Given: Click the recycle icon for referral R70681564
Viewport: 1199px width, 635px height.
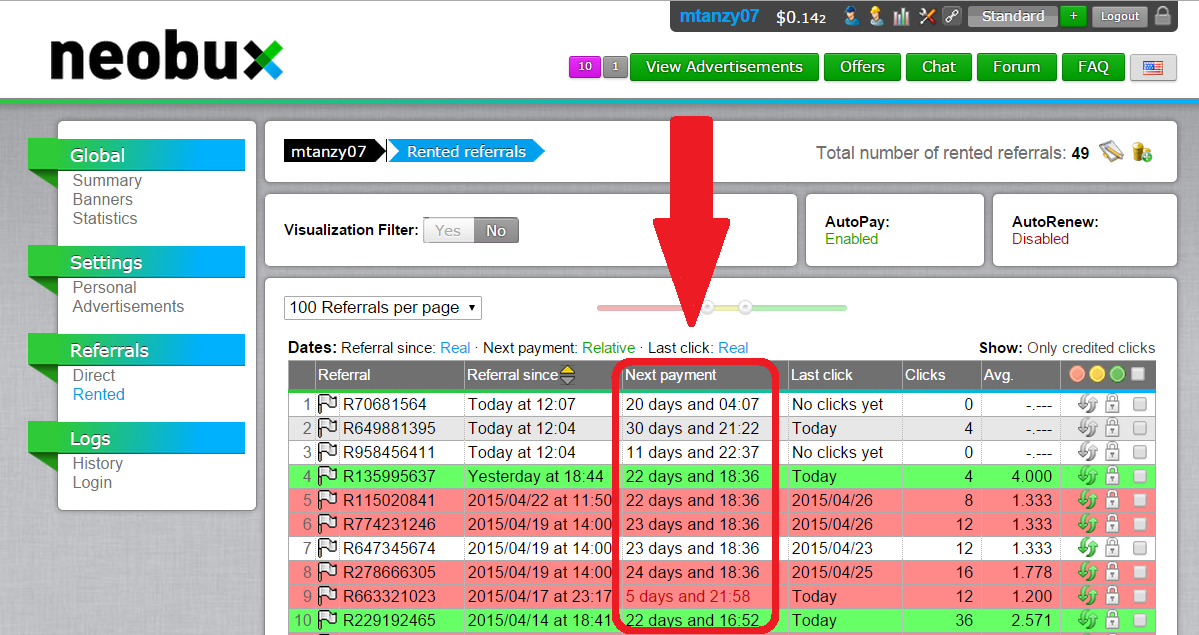Looking at the screenshot, I should click(1087, 404).
